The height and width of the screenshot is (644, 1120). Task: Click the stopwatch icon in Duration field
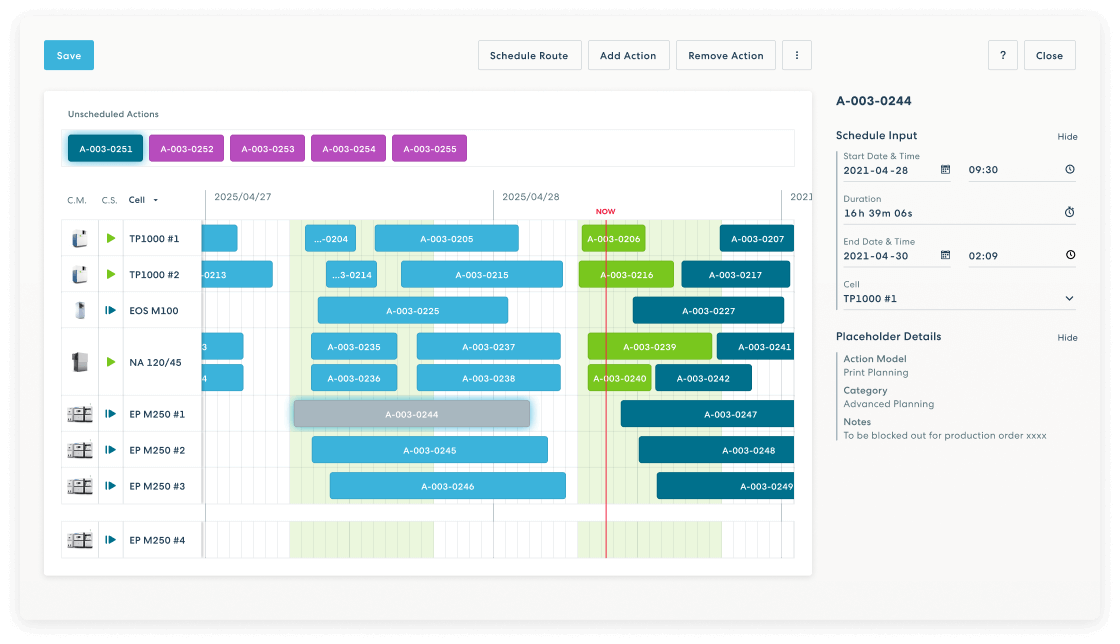coord(1069,213)
